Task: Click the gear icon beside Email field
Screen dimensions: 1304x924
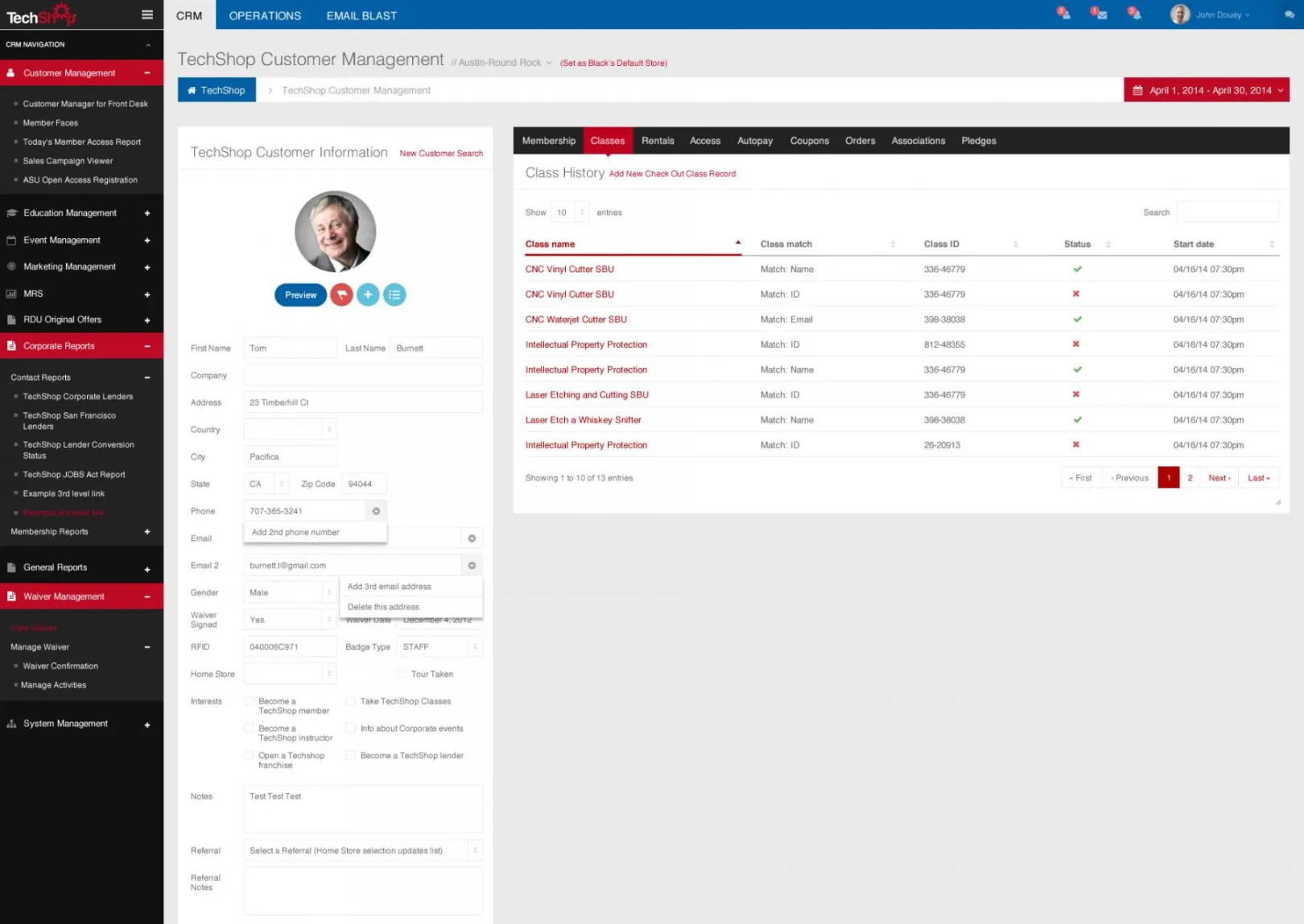Action: pos(472,538)
